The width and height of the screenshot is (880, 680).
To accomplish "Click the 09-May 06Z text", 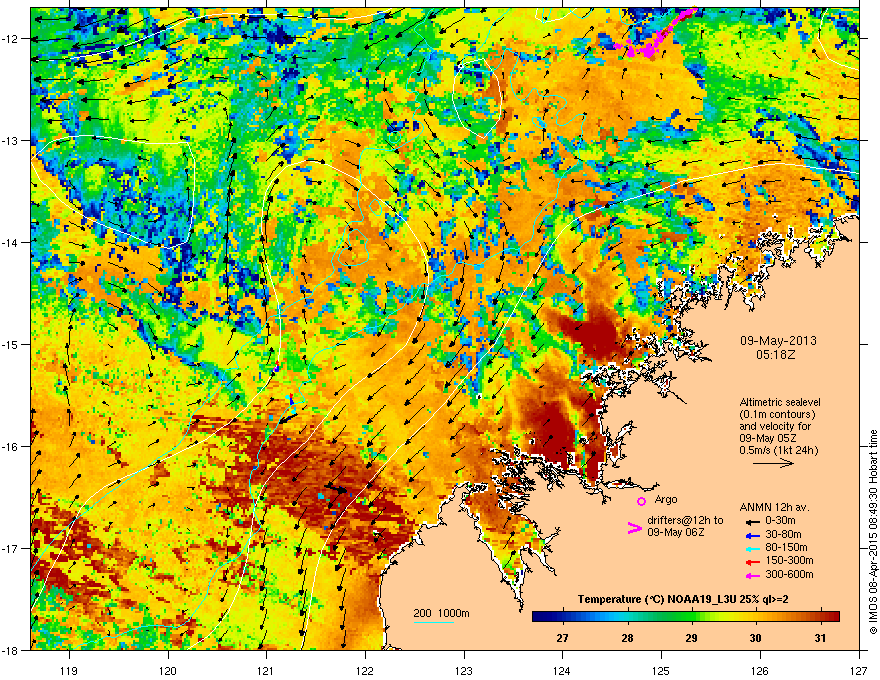I will point(675,532).
